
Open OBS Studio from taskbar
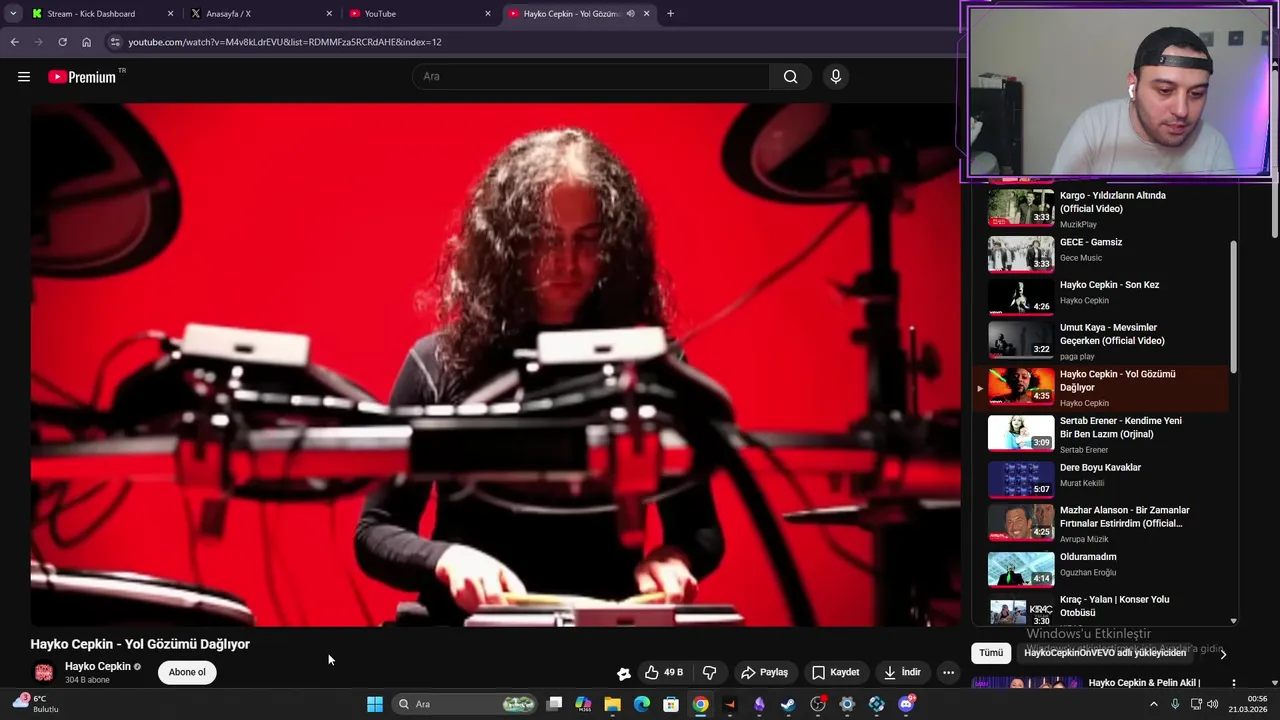pos(818,704)
